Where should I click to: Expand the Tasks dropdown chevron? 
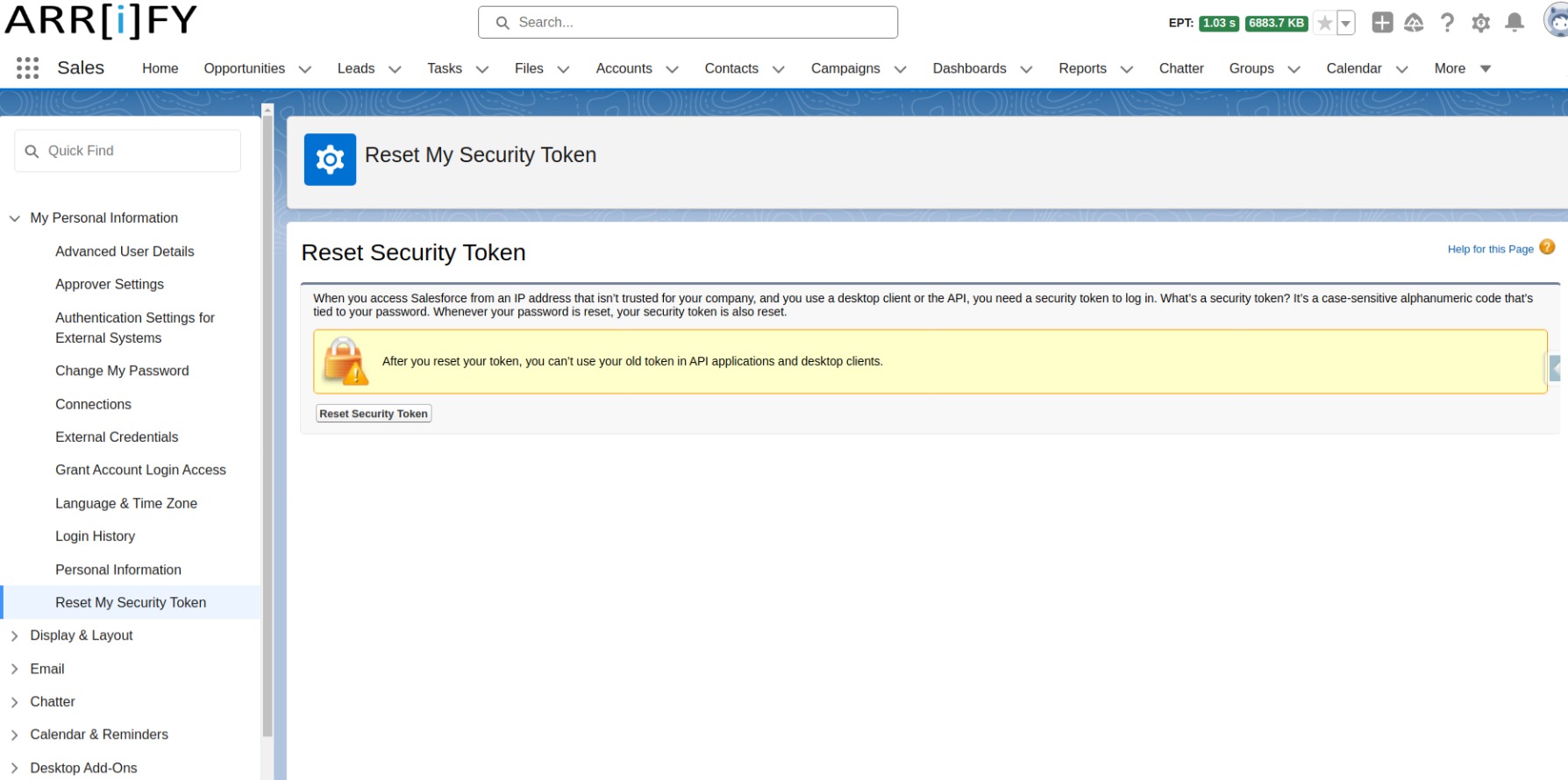click(x=482, y=69)
